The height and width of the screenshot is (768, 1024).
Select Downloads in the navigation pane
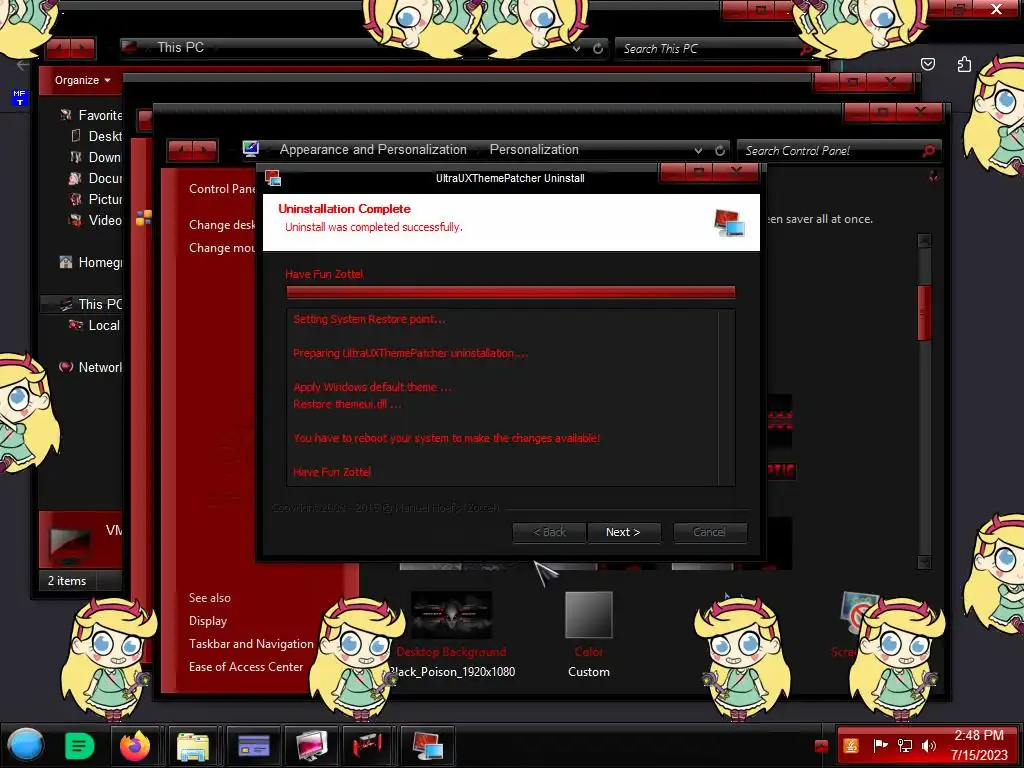[96, 157]
